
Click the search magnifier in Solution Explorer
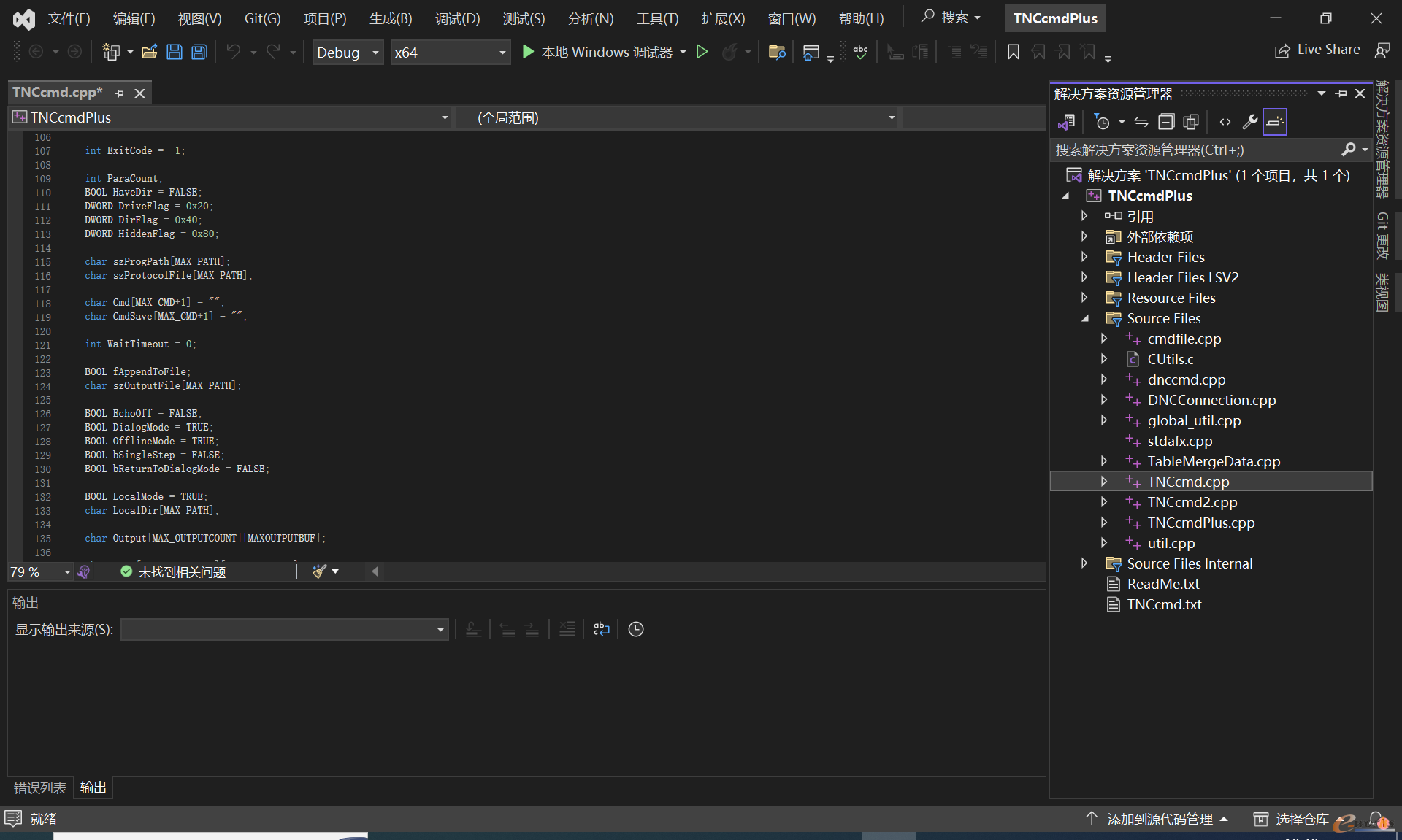pos(1349,150)
